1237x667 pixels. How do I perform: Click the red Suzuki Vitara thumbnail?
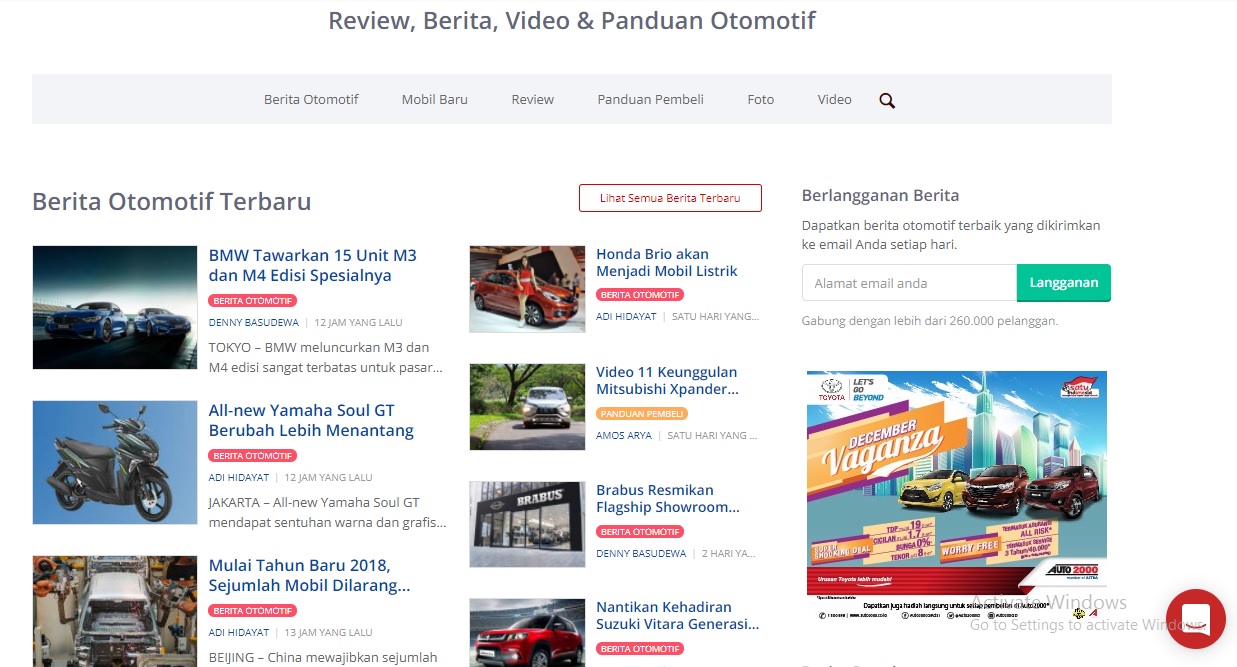[527, 633]
